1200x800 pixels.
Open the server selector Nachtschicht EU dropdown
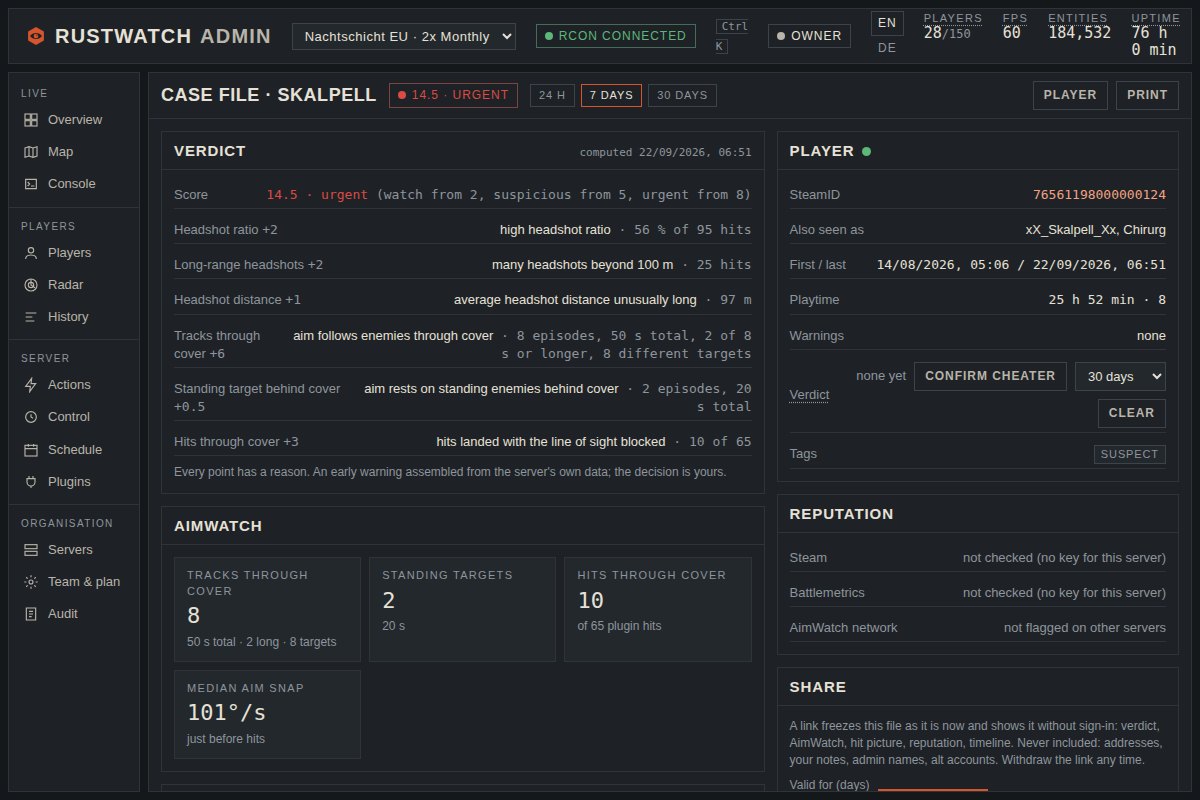coord(404,36)
